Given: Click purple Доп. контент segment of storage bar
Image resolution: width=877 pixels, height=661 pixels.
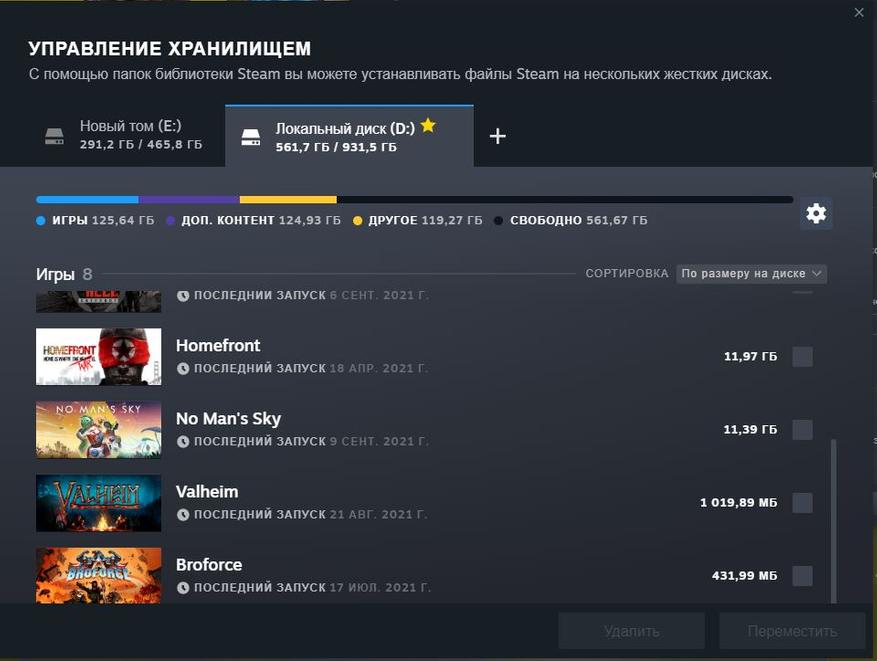Looking at the screenshot, I should coord(189,200).
